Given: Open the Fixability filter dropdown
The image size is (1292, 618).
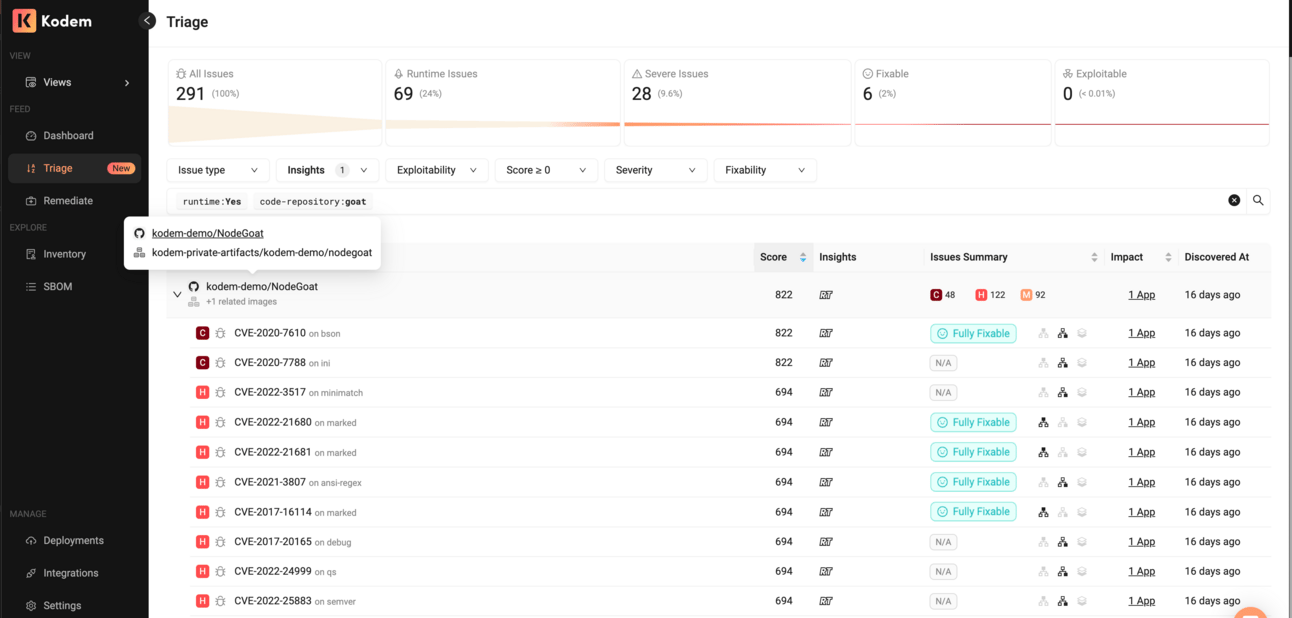Looking at the screenshot, I should coord(764,169).
